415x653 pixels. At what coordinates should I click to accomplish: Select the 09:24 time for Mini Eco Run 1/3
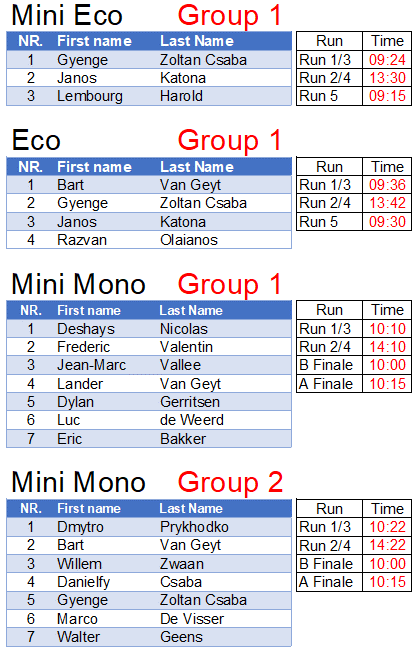(x=387, y=60)
